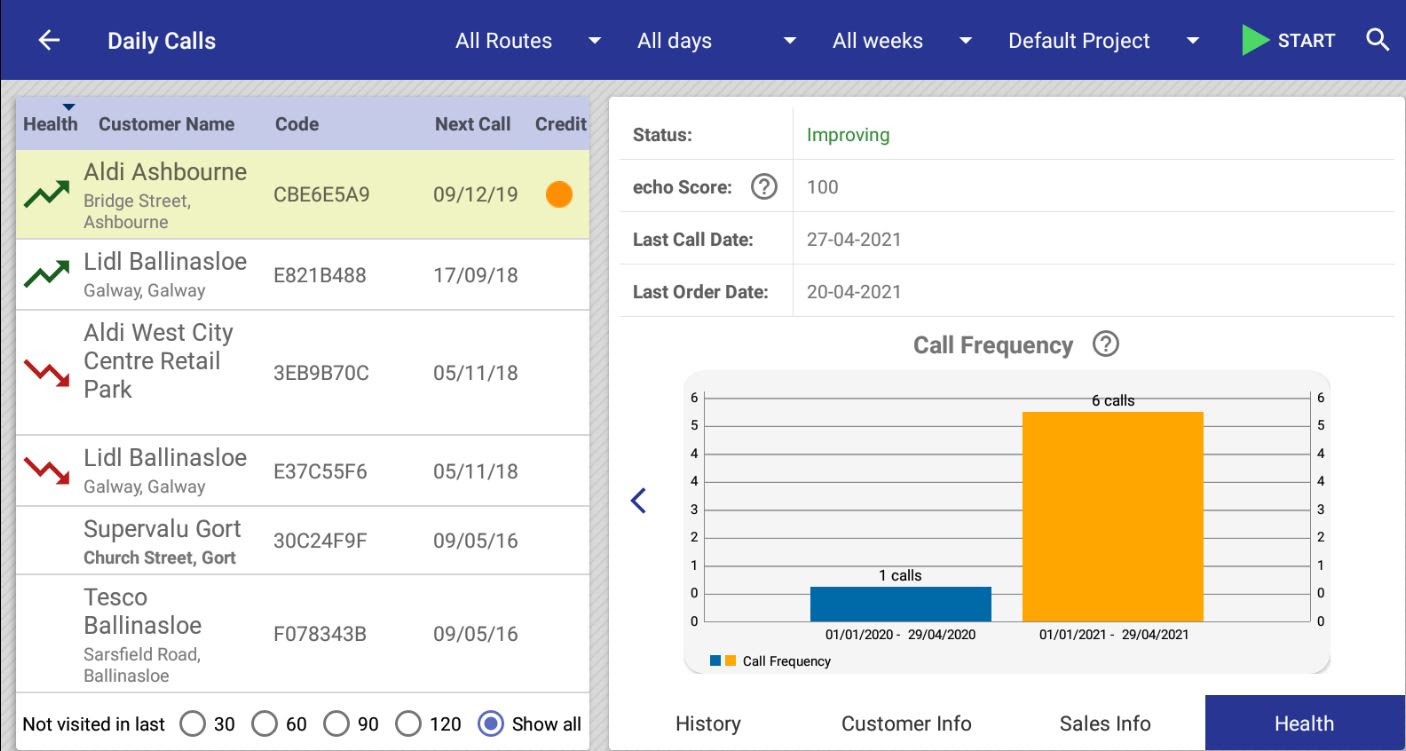Click the orange 2021 call frequency bar
This screenshot has height=751, width=1406.
tap(1113, 517)
